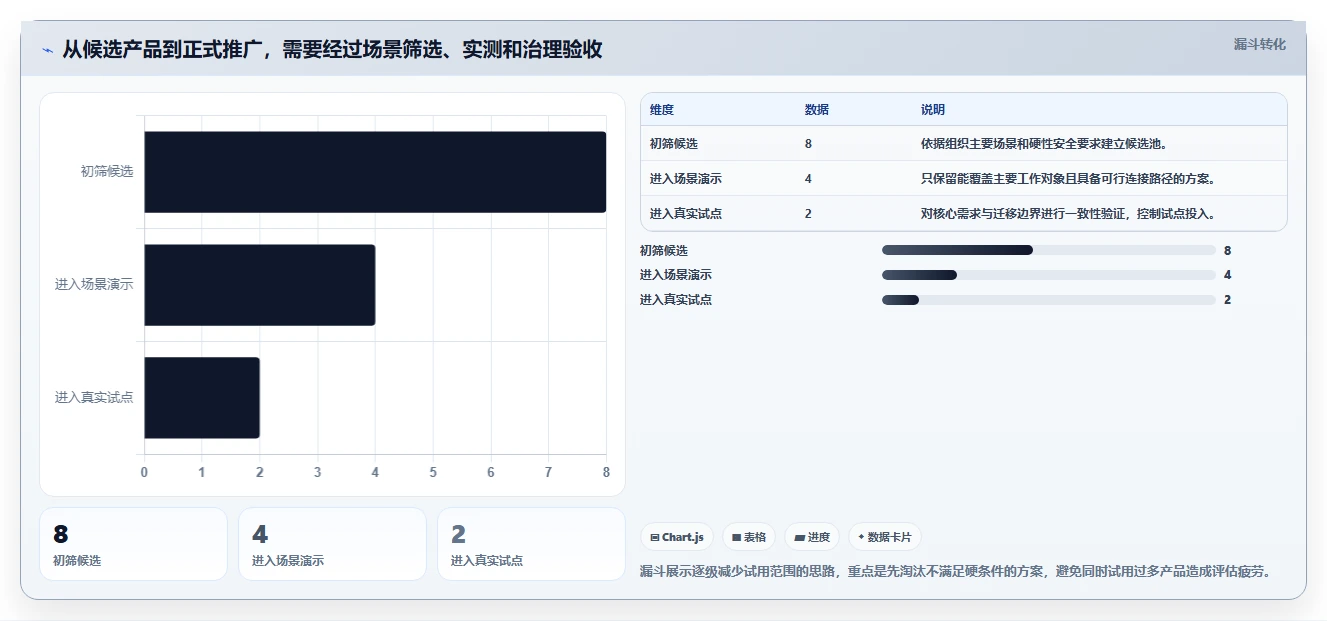1327x621 pixels.
Task: Select the 表格 chip
Action: click(x=749, y=537)
